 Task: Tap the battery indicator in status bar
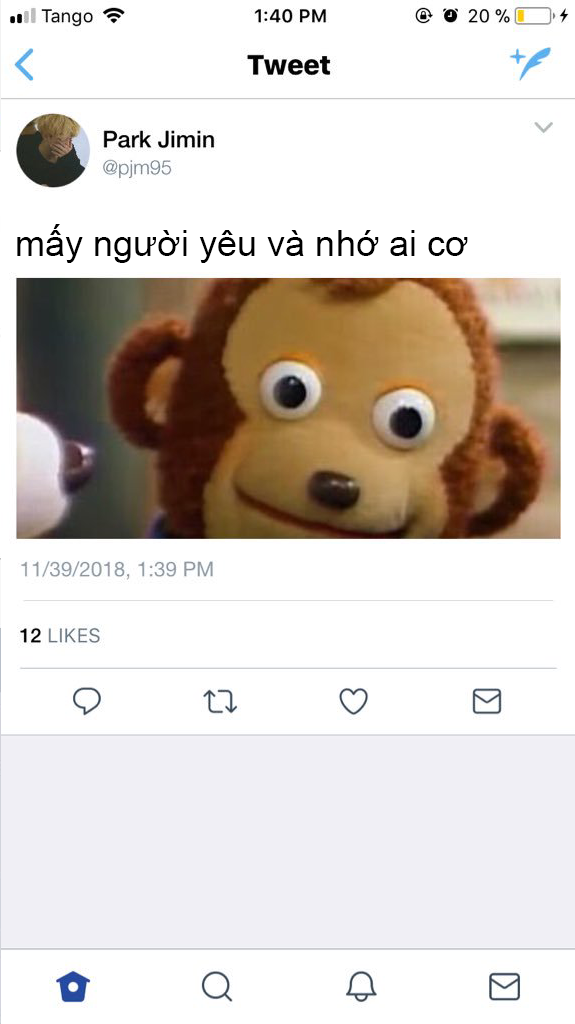coord(533,16)
